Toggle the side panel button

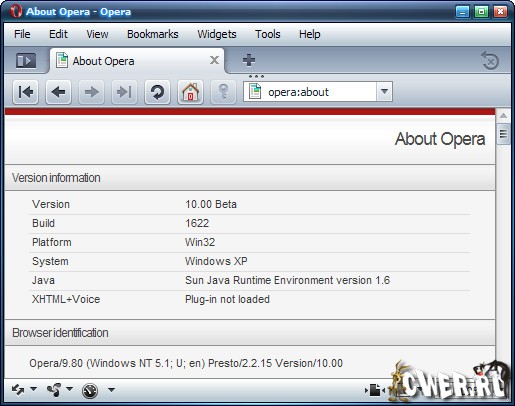26,61
